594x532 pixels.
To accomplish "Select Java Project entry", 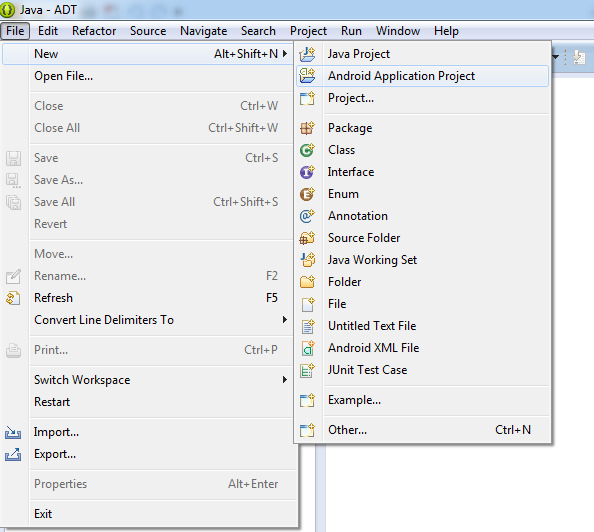I will click(422, 54).
